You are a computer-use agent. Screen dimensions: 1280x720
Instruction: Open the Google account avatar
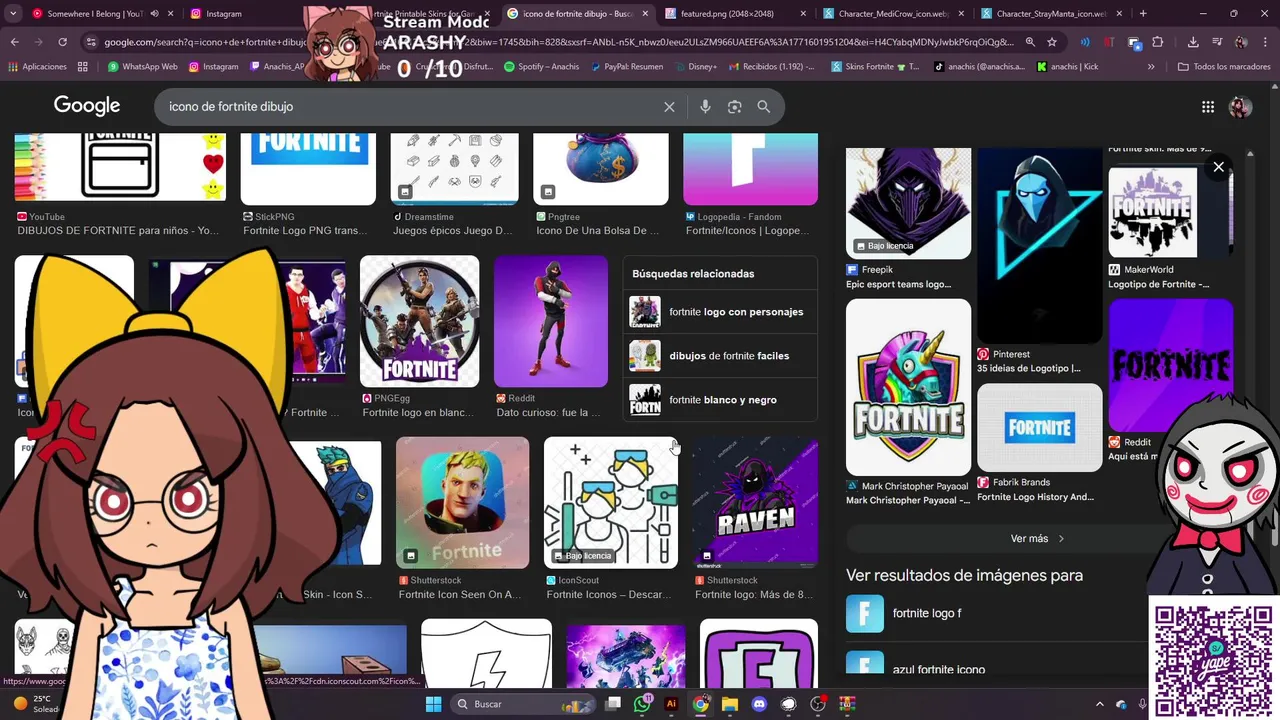pos(1240,107)
